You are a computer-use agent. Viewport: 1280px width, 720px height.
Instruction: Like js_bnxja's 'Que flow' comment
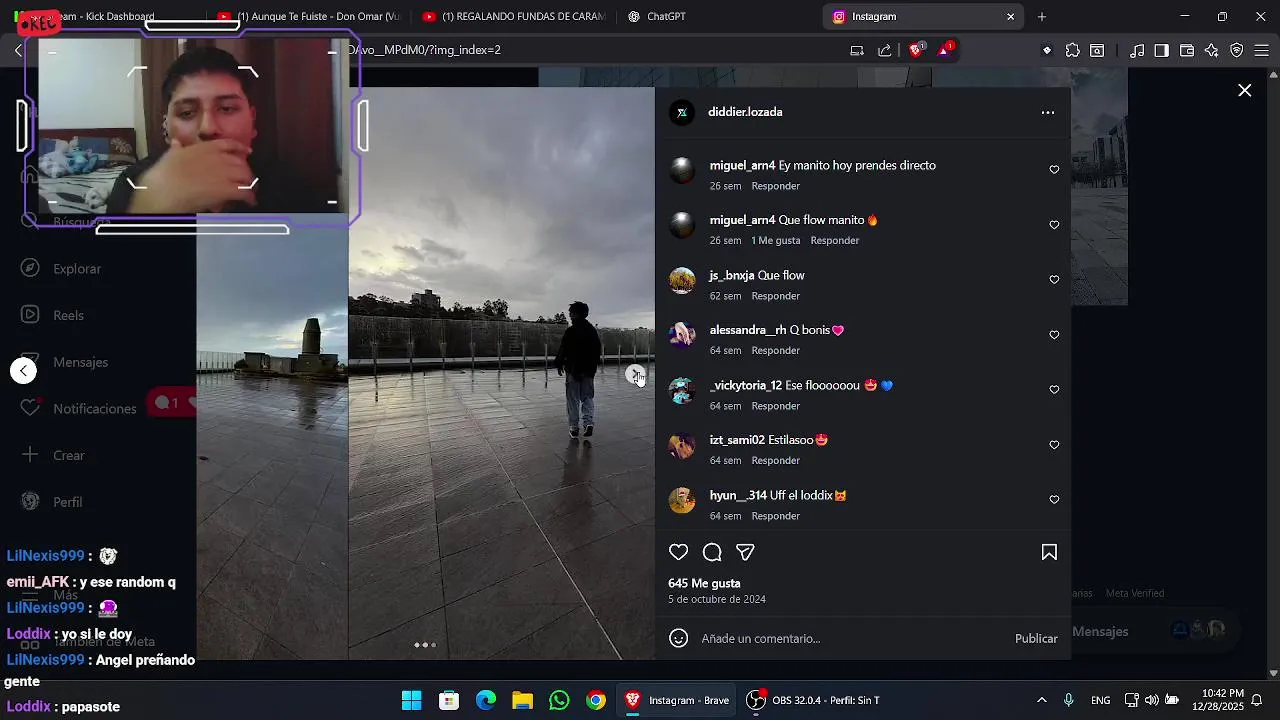coord(1054,280)
